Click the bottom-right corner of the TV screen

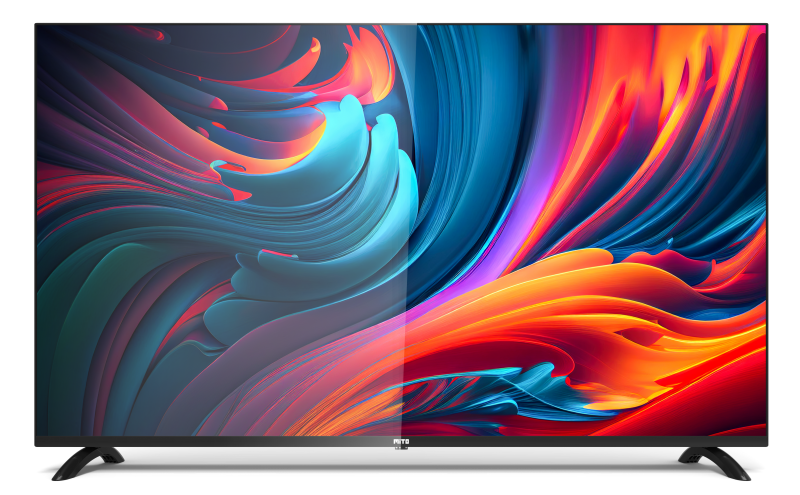764,433
